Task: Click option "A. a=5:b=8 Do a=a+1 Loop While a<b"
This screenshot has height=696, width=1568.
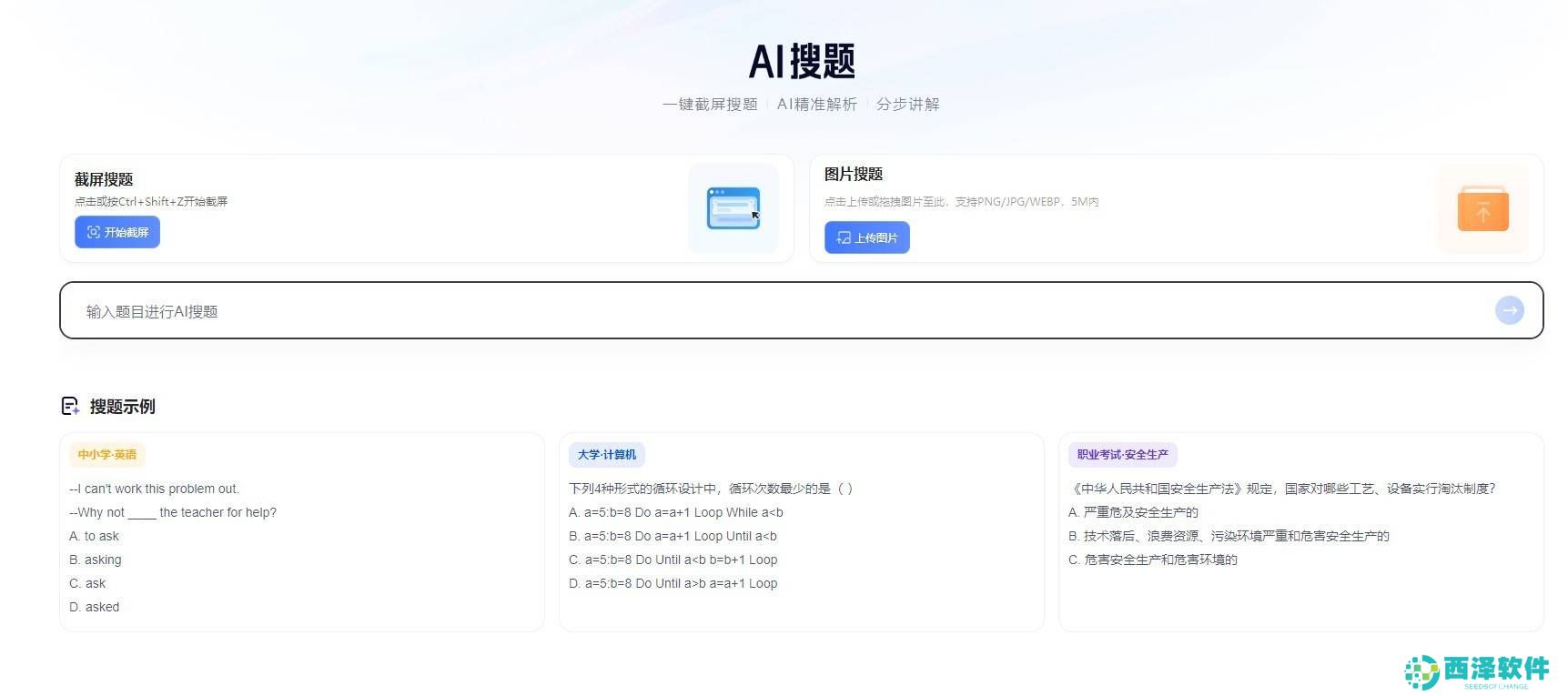Action: [x=676, y=512]
